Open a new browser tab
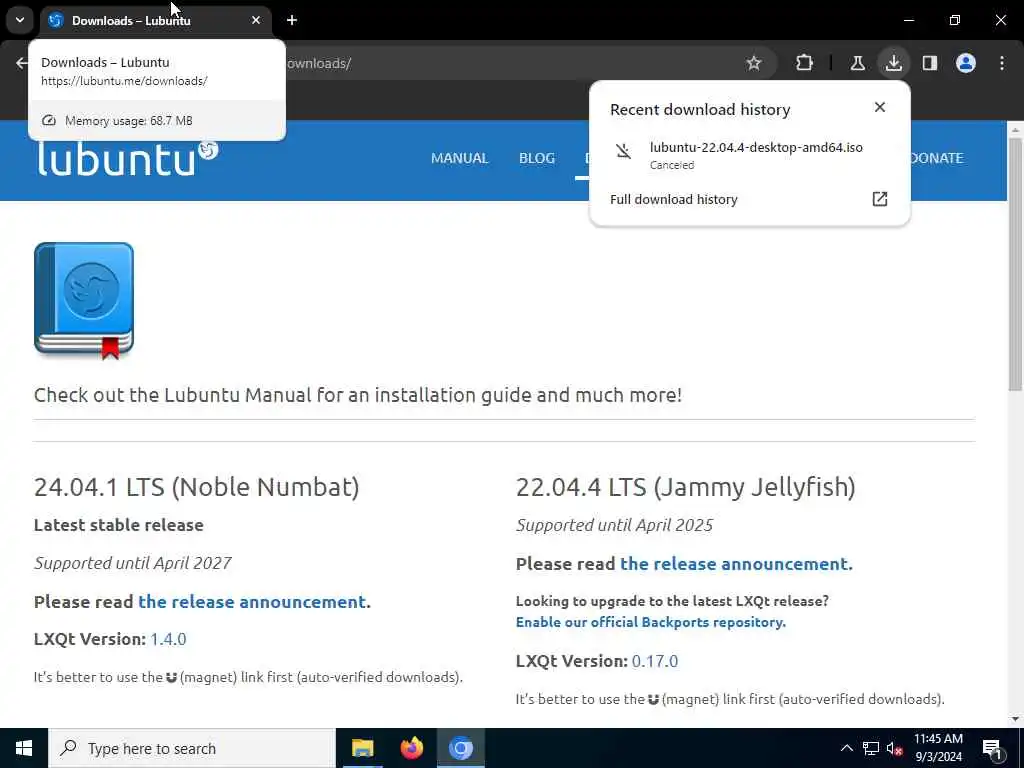This screenshot has width=1024, height=768. point(292,20)
